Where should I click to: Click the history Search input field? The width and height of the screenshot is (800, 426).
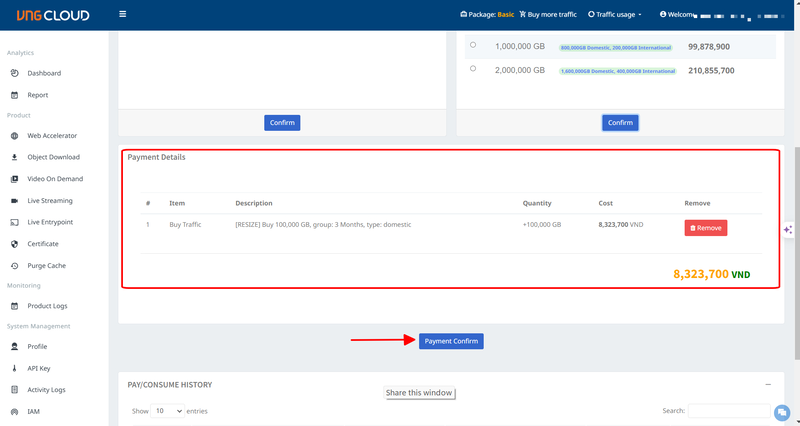coord(728,411)
